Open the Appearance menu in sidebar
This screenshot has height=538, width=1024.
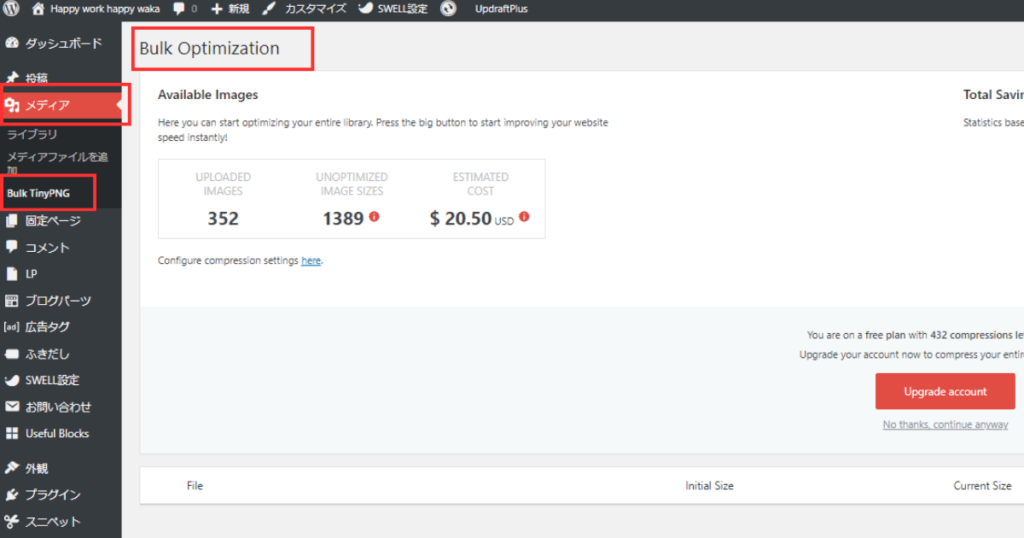(36, 468)
